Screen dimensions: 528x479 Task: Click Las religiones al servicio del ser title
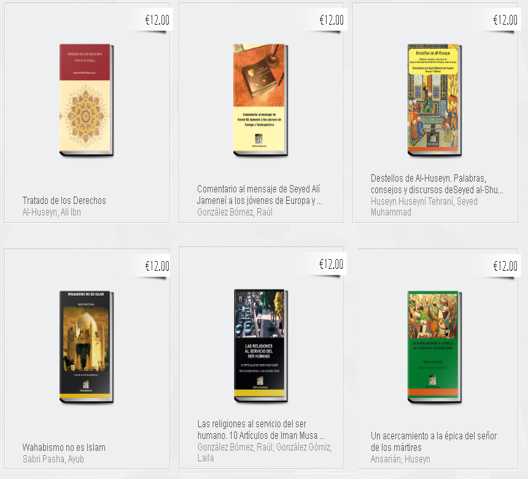261,429
